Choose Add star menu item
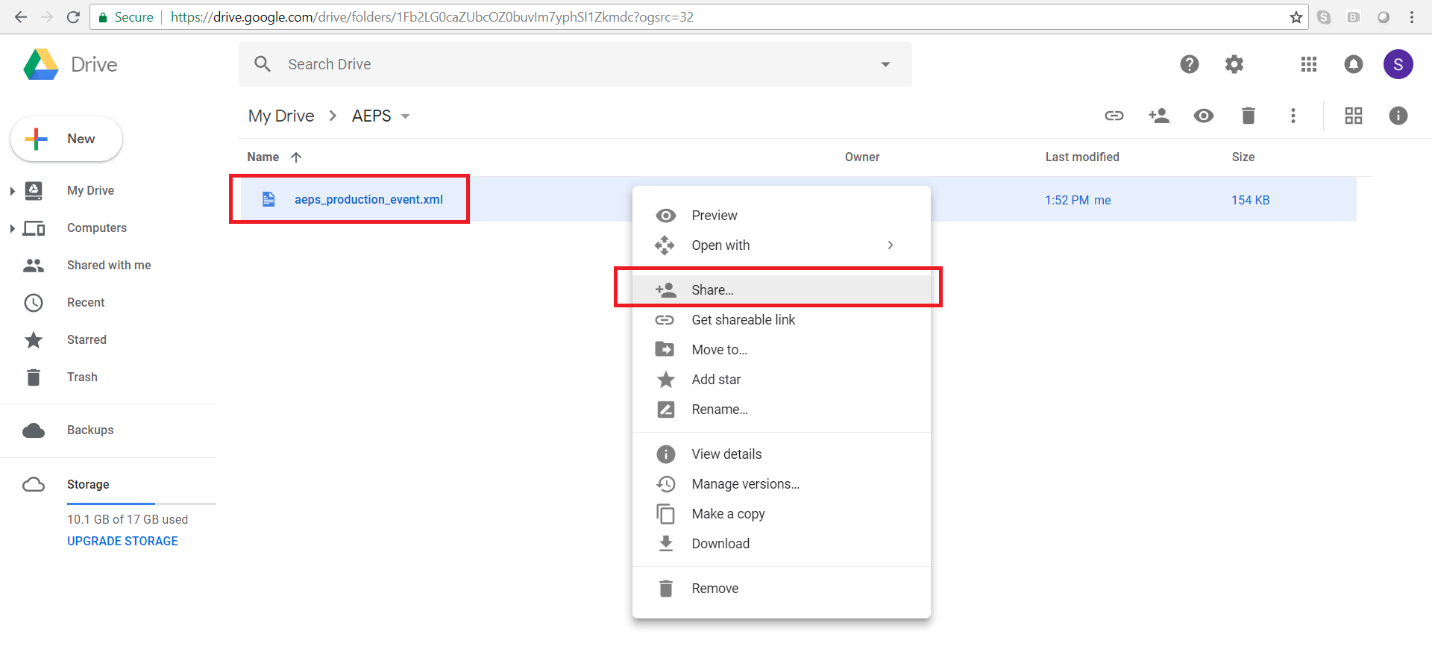 (x=782, y=379)
